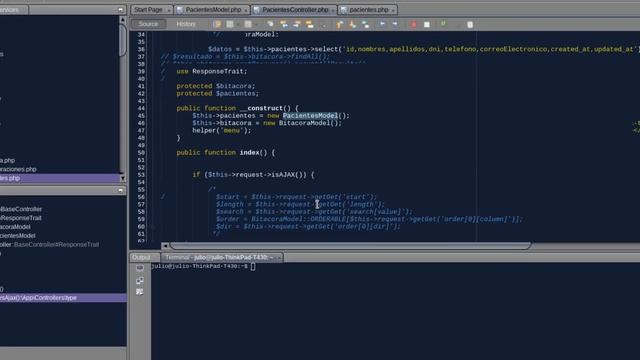Open the PacientesModel.php editor tab
The image size is (640, 360).
pos(213,9)
